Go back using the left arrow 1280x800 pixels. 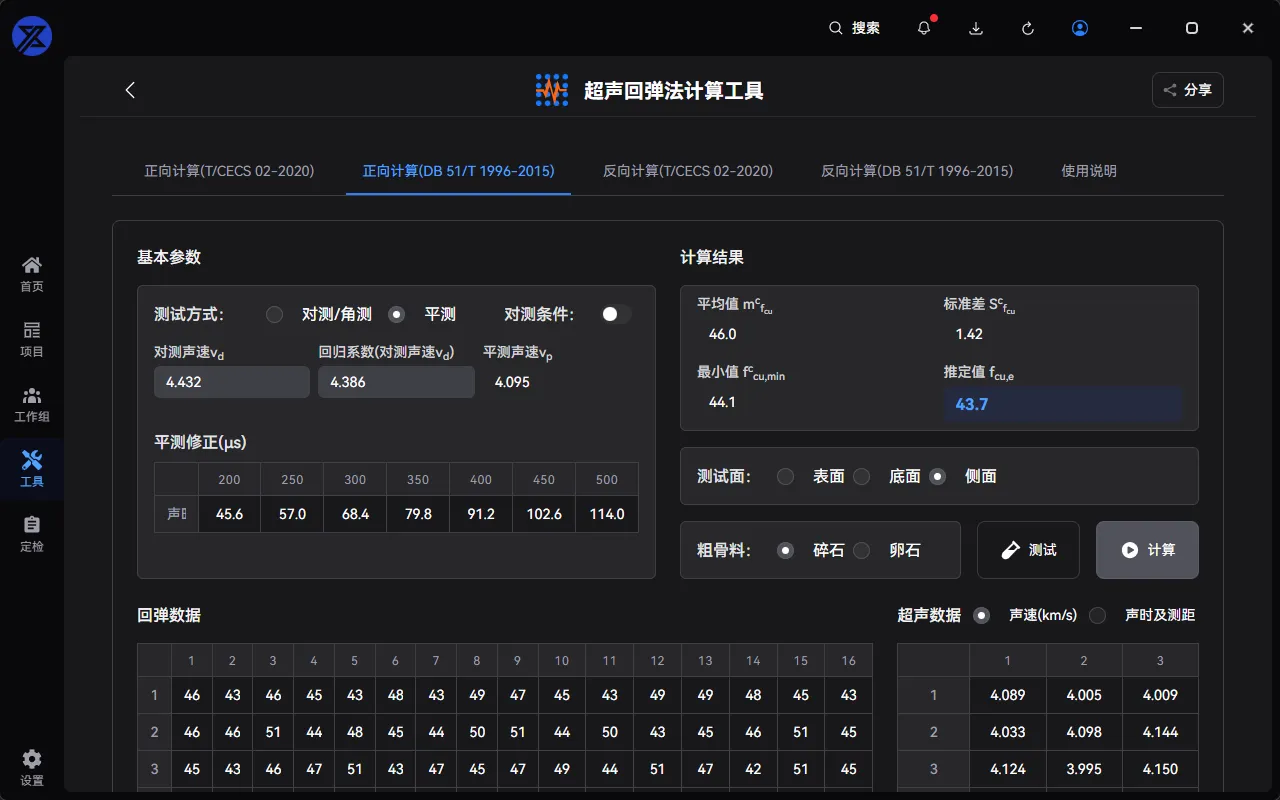pos(130,90)
